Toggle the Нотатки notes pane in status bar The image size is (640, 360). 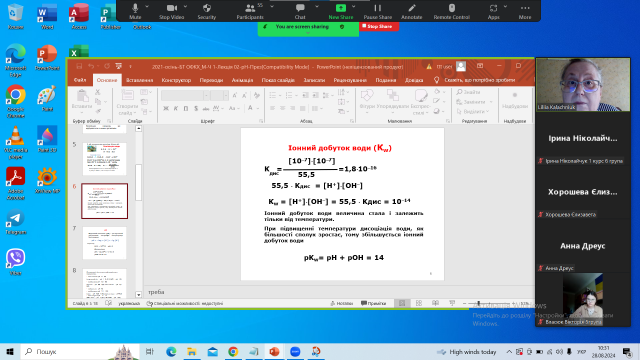[x=342, y=303]
